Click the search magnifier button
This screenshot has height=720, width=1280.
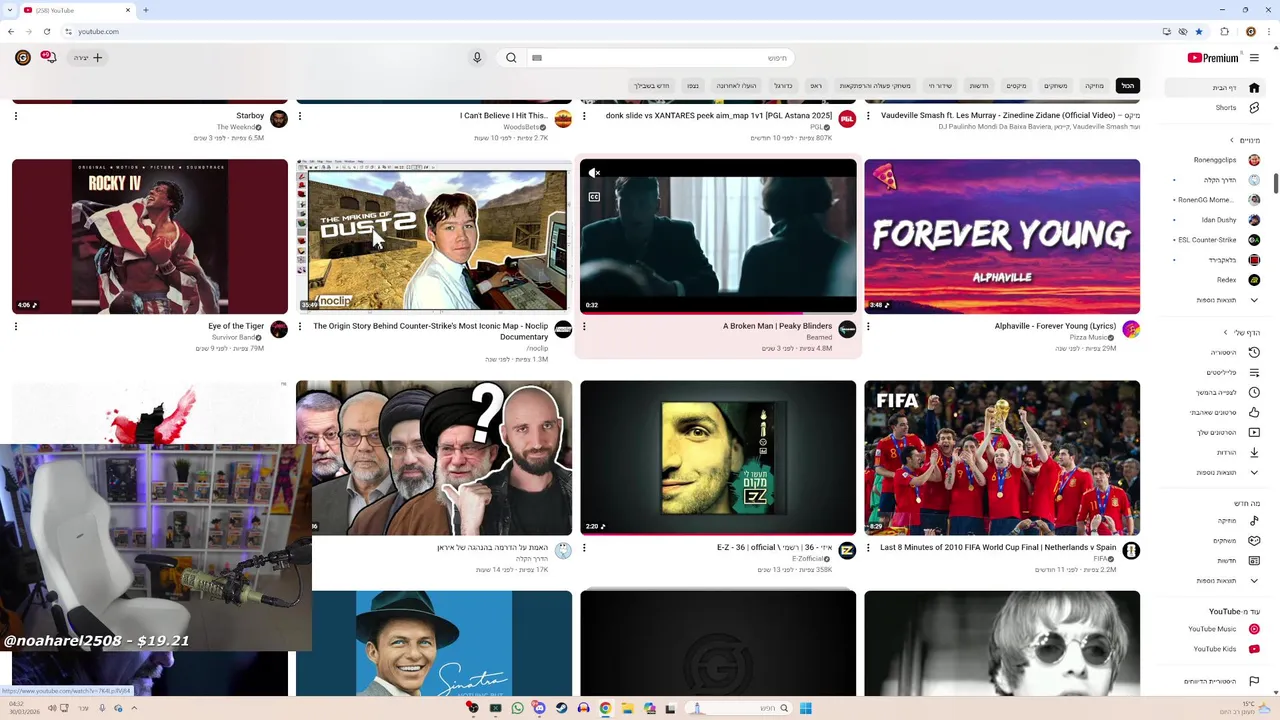(511, 58)
